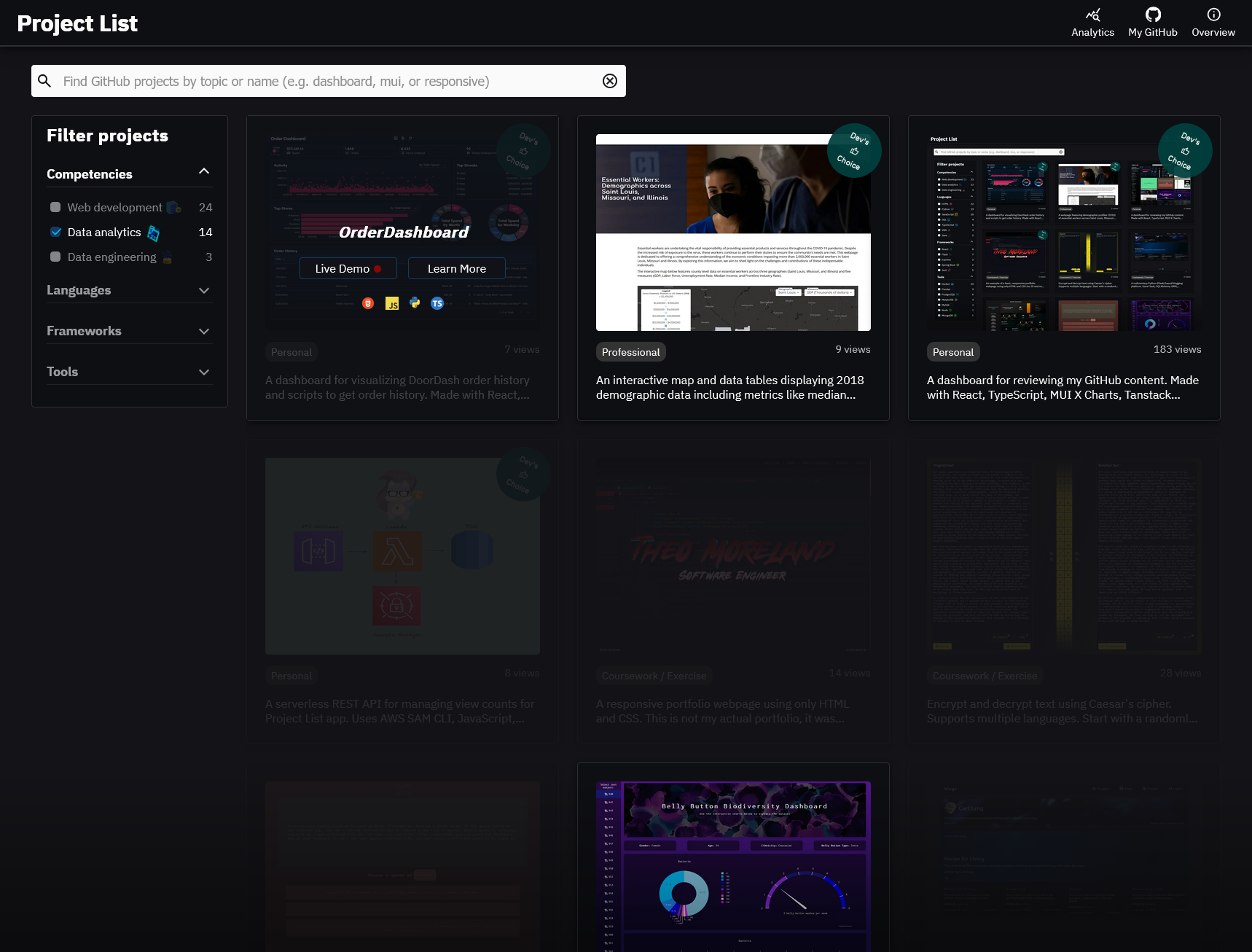This screenshot has height=952, width=1252.
Task: Open the Belly Button Biodiversity Dashboard thumbnail
Action: (733, 864)
